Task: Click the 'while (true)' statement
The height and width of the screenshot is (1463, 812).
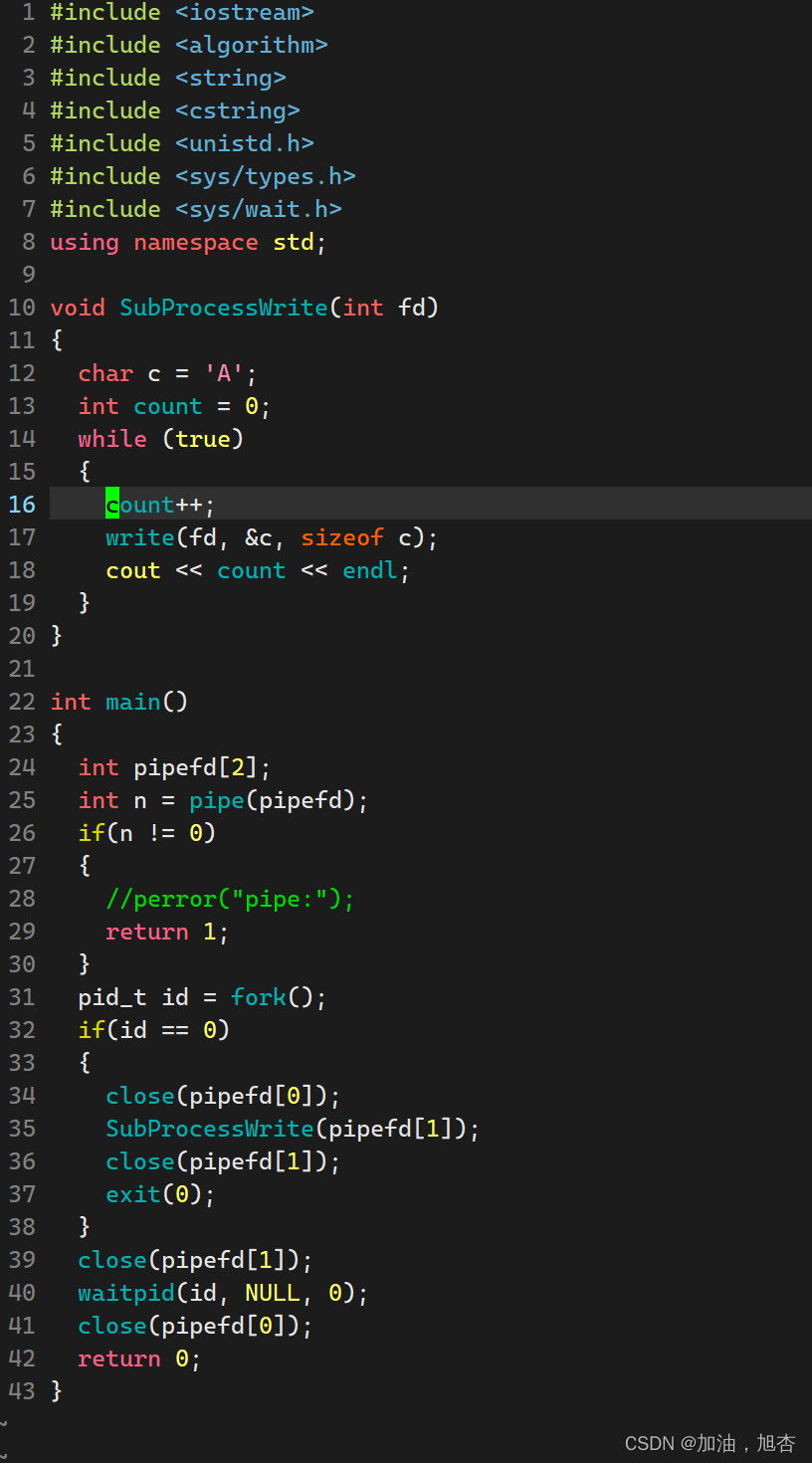Action: [161, 440]
